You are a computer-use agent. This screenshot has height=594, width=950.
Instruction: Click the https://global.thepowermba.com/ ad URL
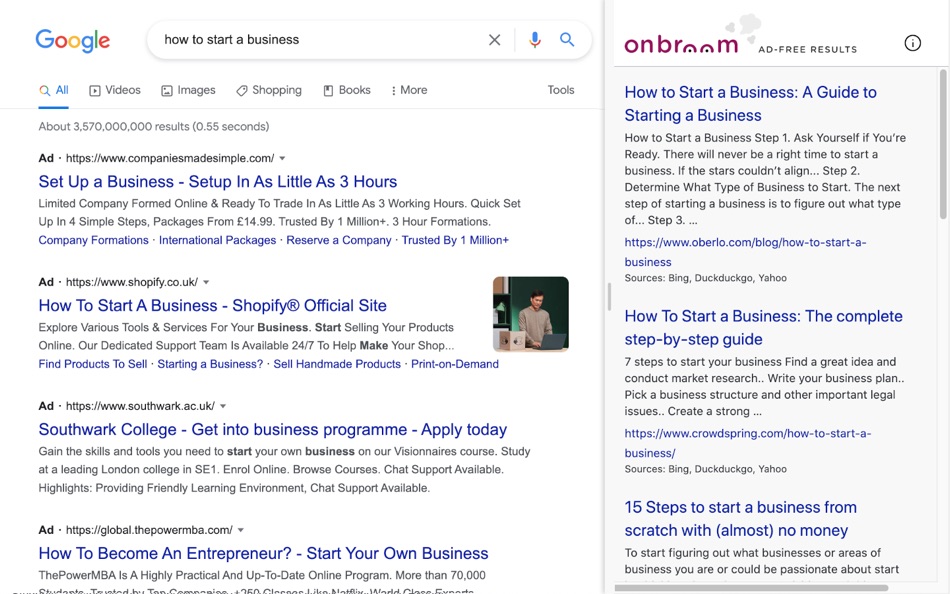point(149,530)
